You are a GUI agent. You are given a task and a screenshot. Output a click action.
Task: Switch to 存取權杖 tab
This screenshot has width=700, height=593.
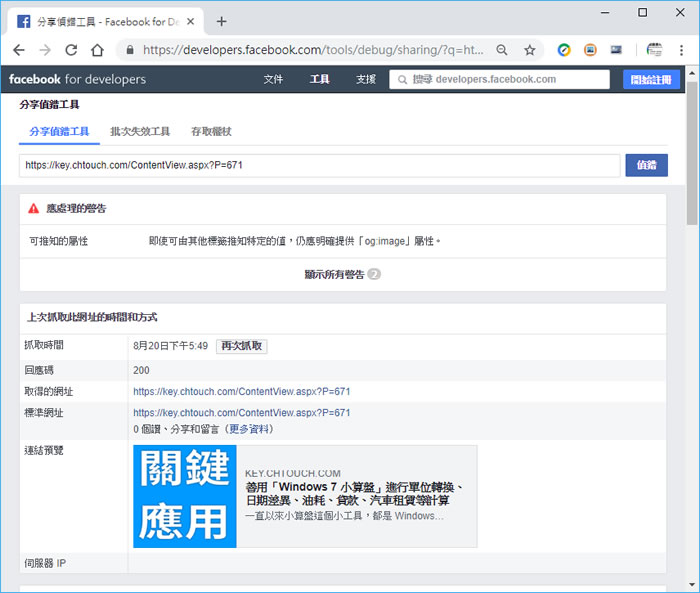pos(211,132)
